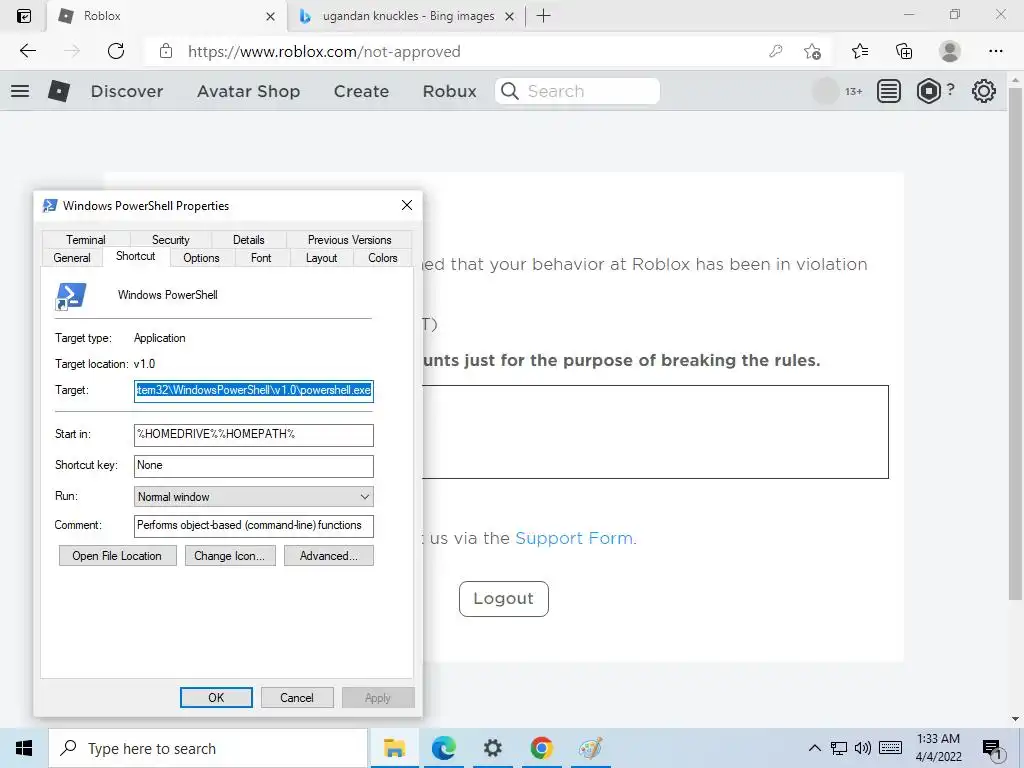The width and height of the screenshot is (1024, 768).
Task: Launch File Explorer from taskbar
Action: point(394,748)
